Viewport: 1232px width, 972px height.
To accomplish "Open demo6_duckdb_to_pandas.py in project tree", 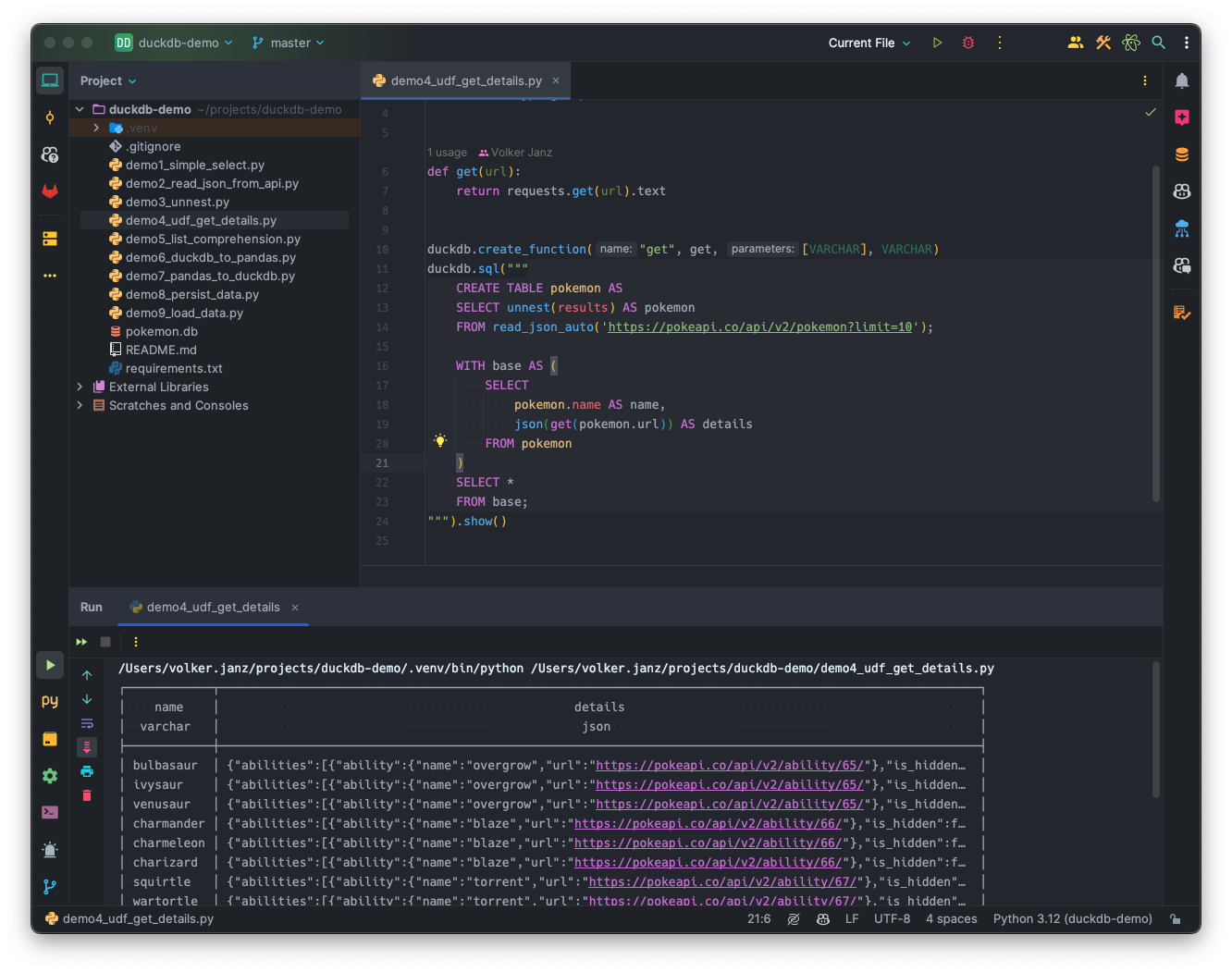I will click(x=210, y=257).
